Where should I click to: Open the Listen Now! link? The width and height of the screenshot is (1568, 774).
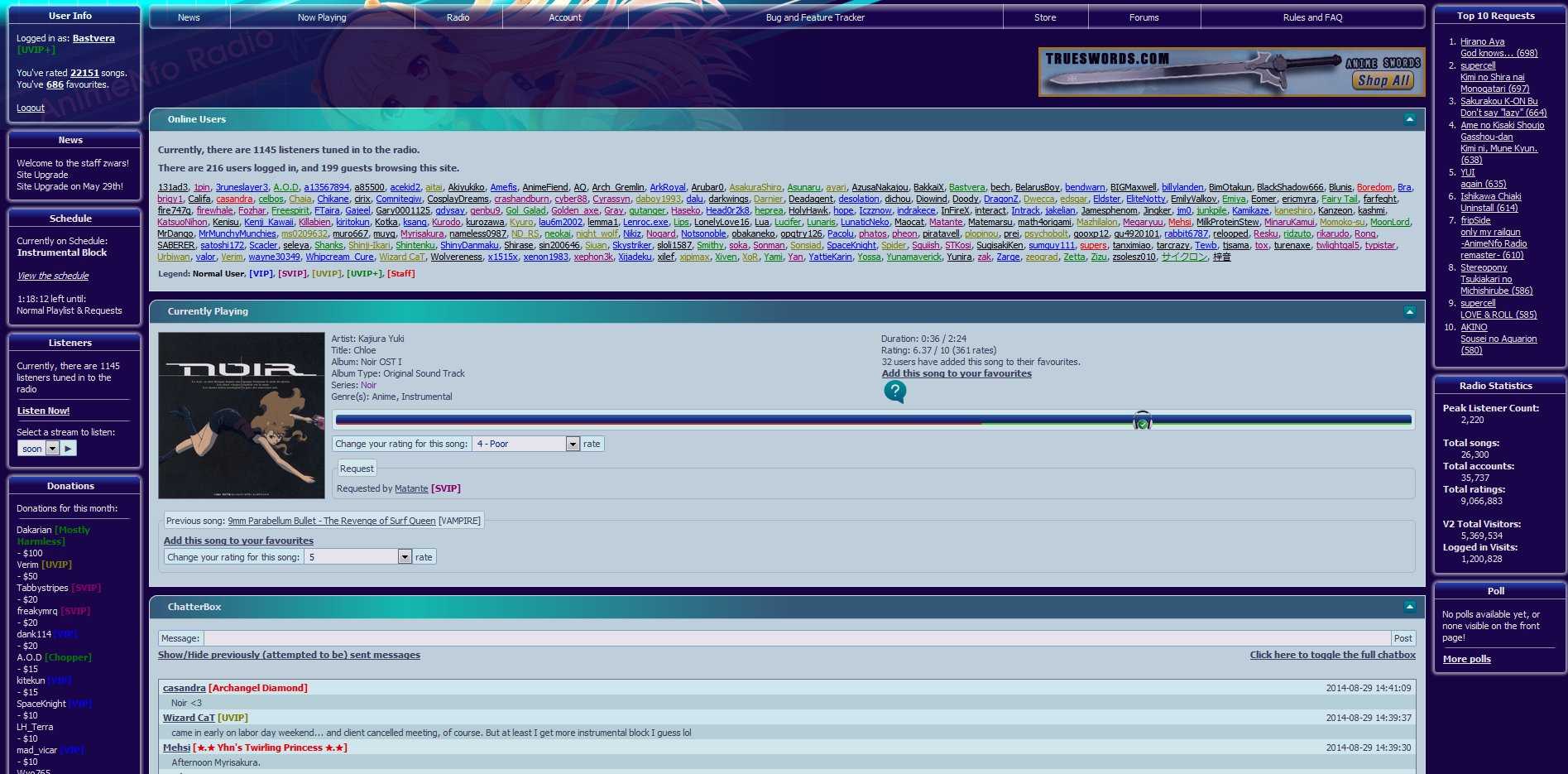(43, 411)
